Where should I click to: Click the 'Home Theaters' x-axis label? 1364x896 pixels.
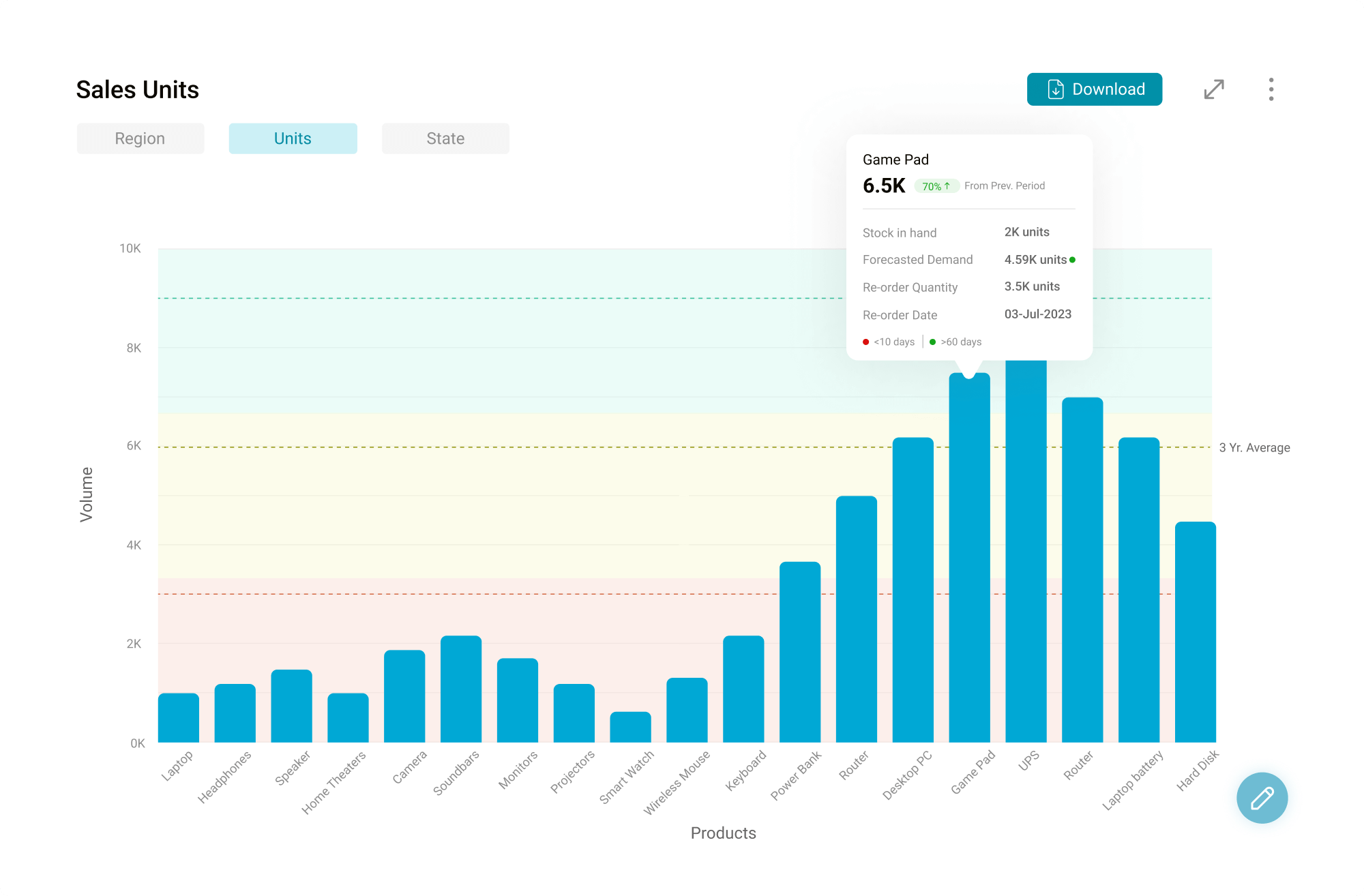point(333,783)
